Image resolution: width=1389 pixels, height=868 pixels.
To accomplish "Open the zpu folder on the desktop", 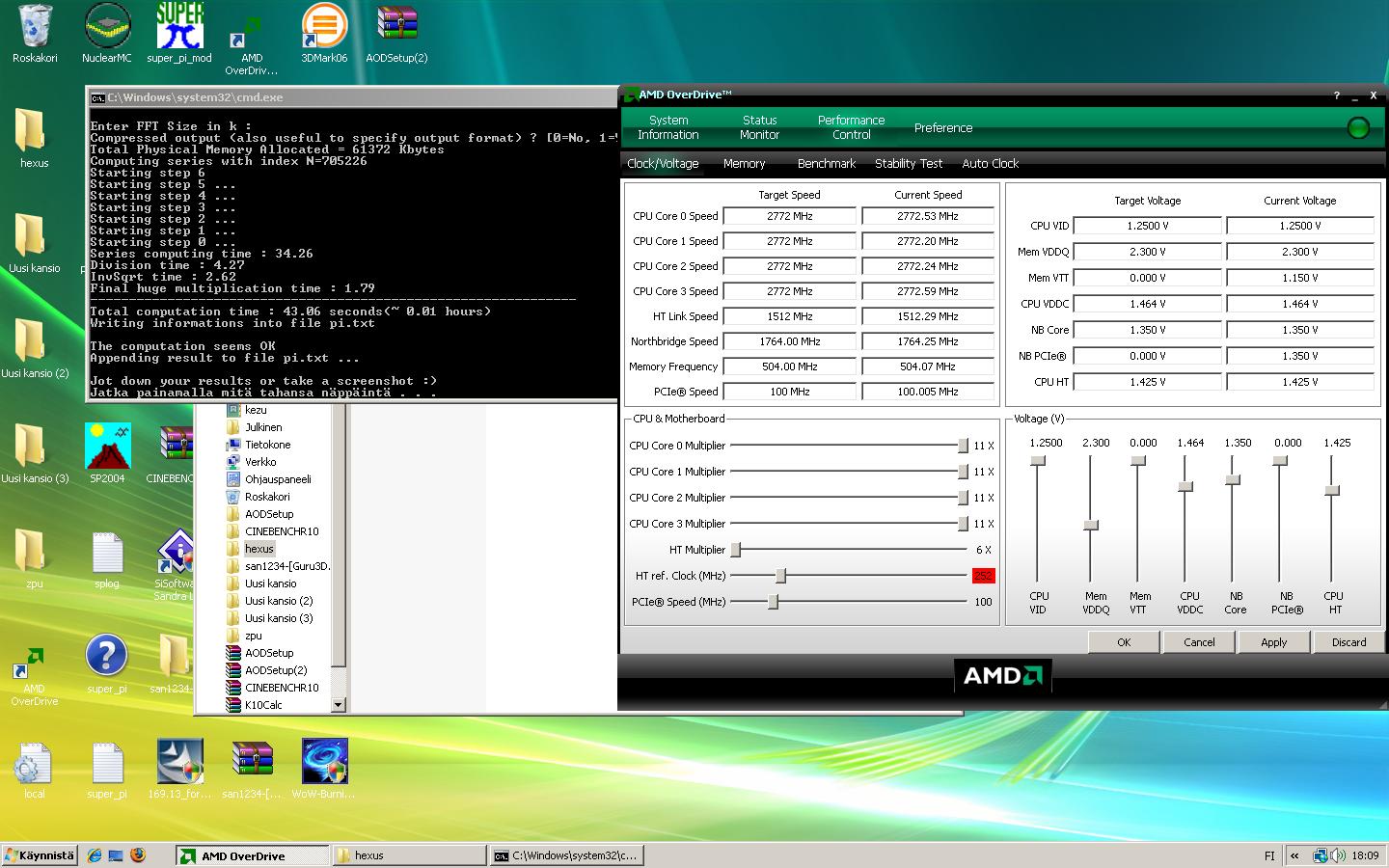I will (34, 558).
